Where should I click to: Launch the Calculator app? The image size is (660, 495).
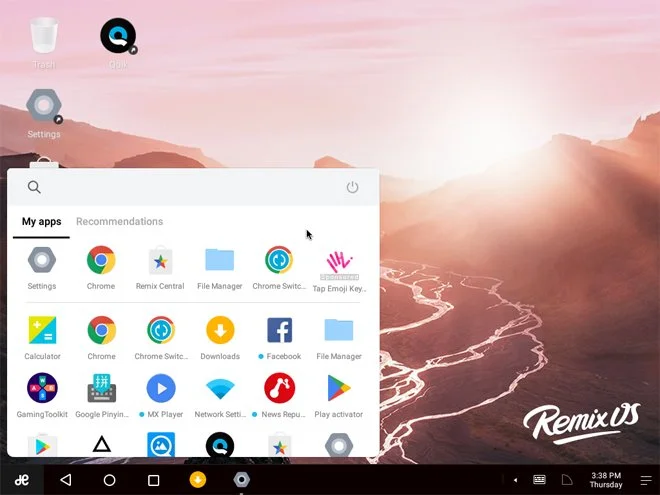(x=42, y=338)
